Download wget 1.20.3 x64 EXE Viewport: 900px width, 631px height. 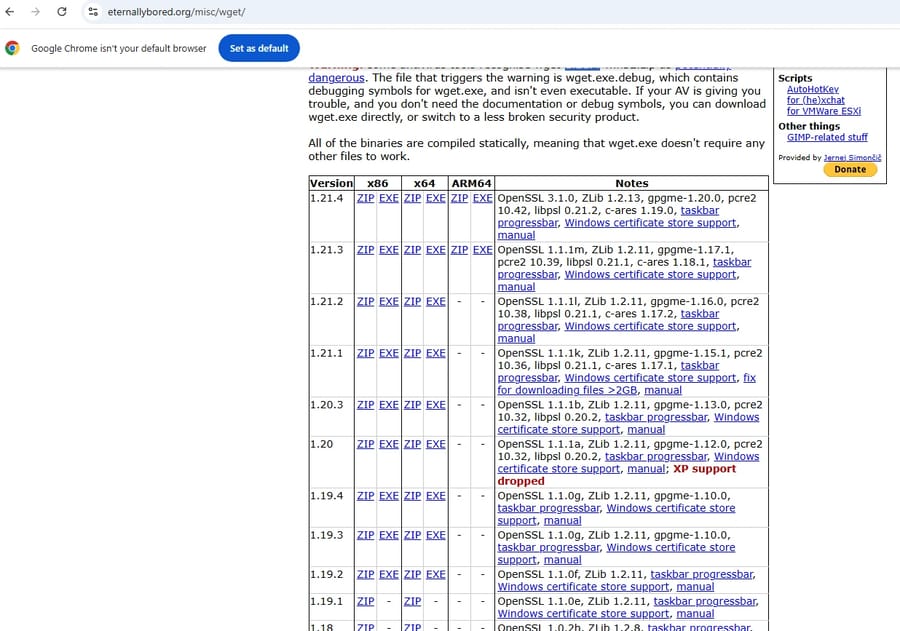click(x=436, y=405)
